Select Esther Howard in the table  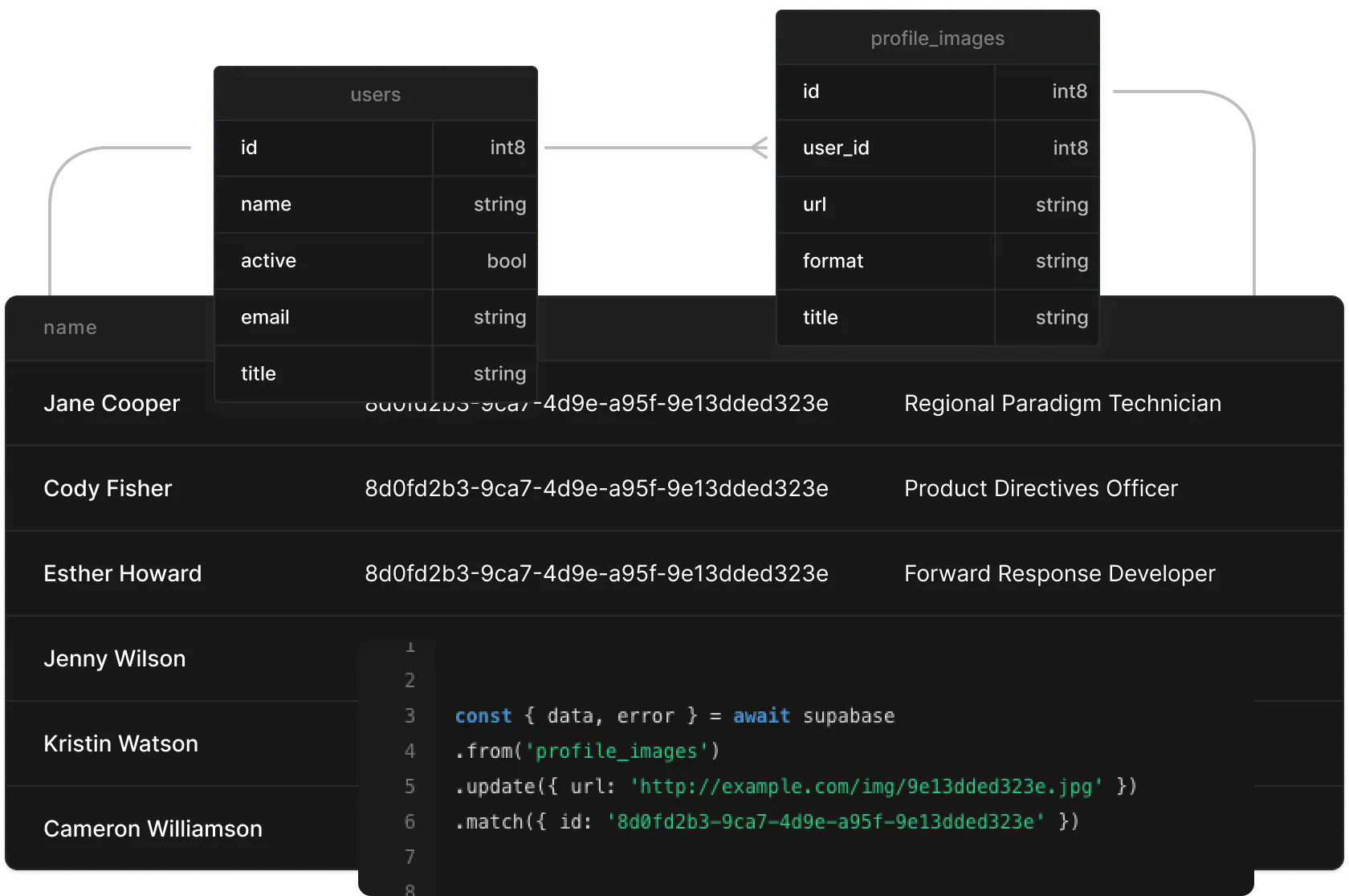click(123, 573)
